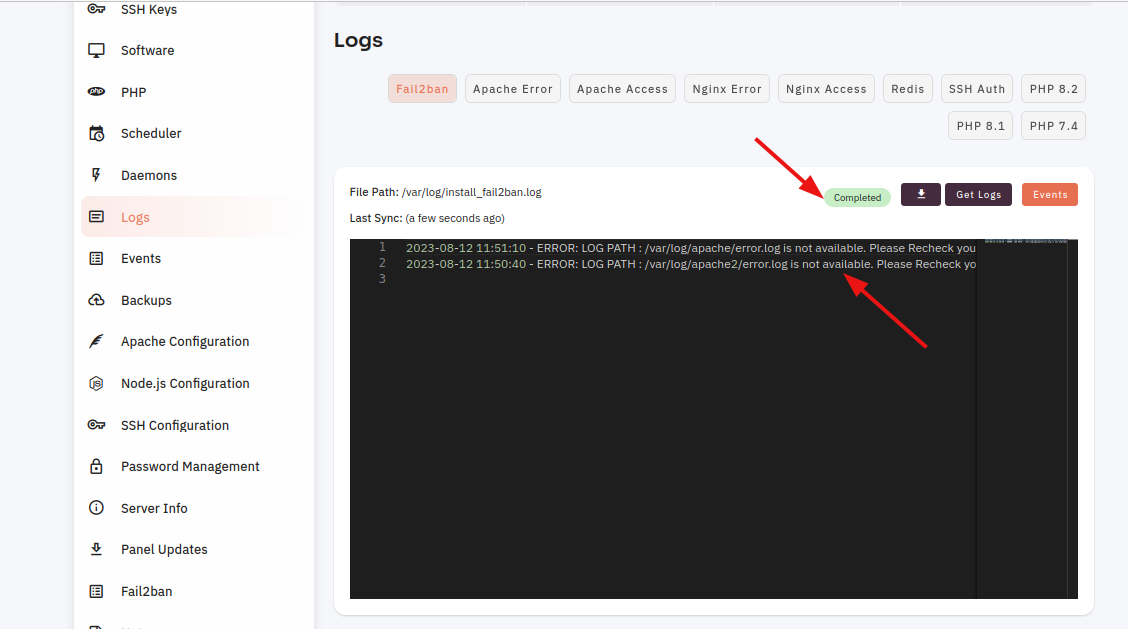The height and width of the screenshot is (629, 1128).
Task: Click line number 3 in log viewer
Action: click(382, 279)
